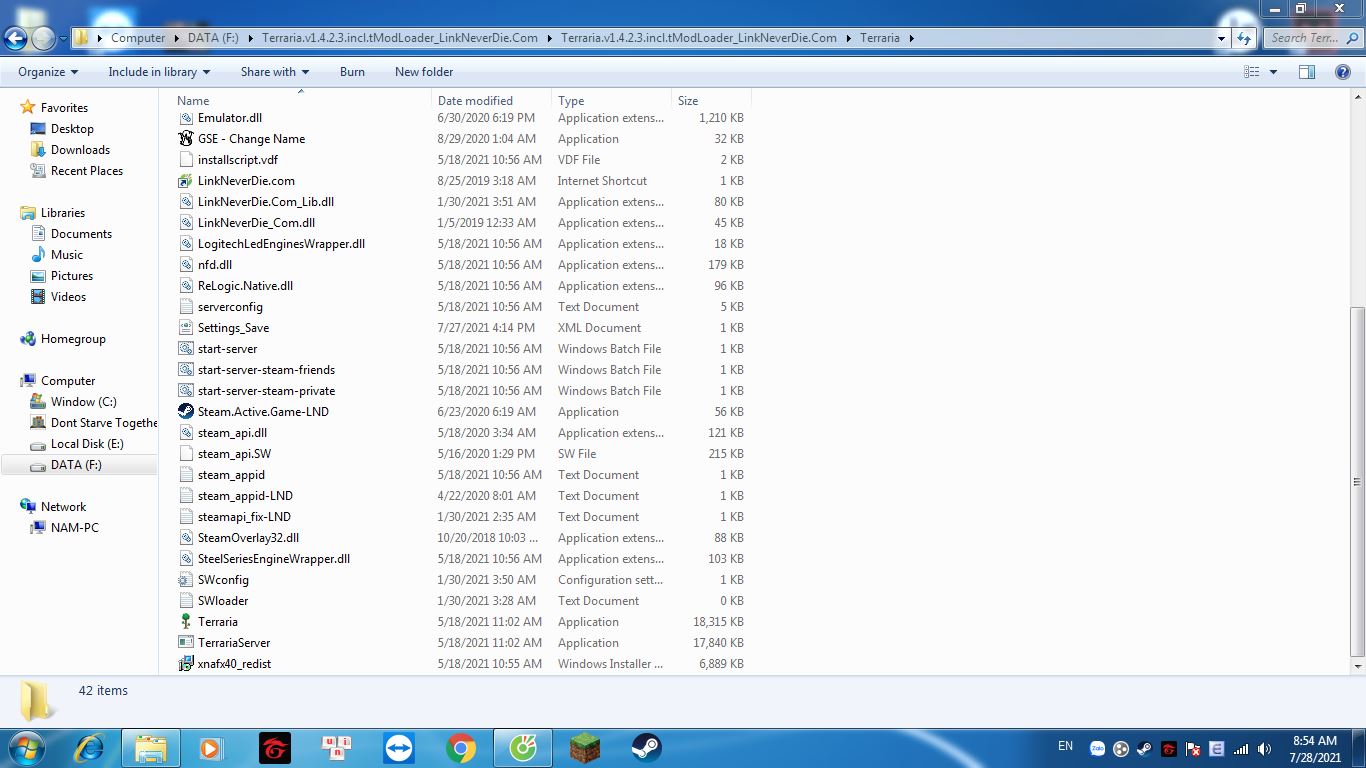The height and width of the screenshot is (768, 1366).
Task: Sort files by Date modified column
Action: tap(475, 101)
